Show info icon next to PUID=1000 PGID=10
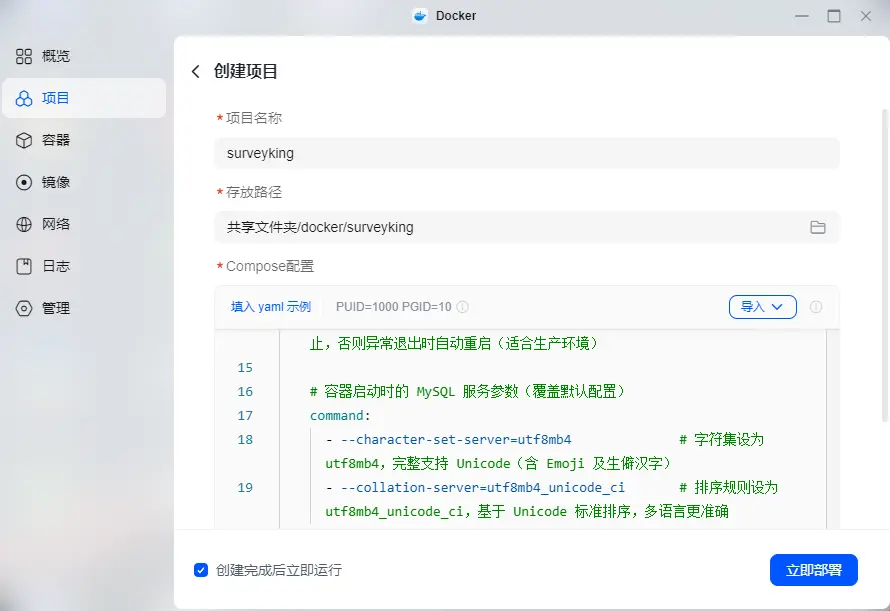 (x=463, y=307)
